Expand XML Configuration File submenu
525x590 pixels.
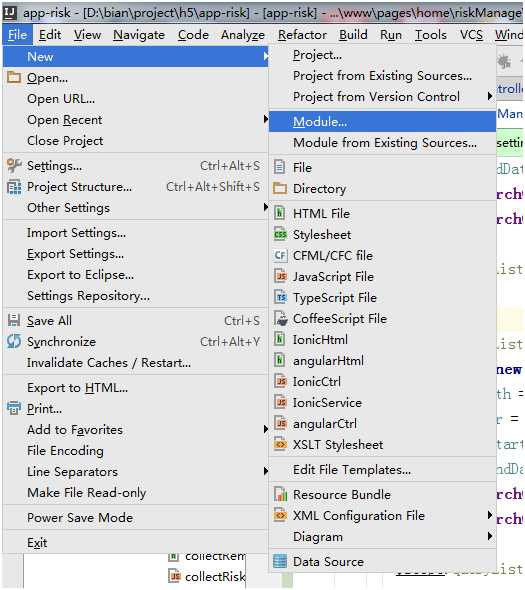pos(490,515)
